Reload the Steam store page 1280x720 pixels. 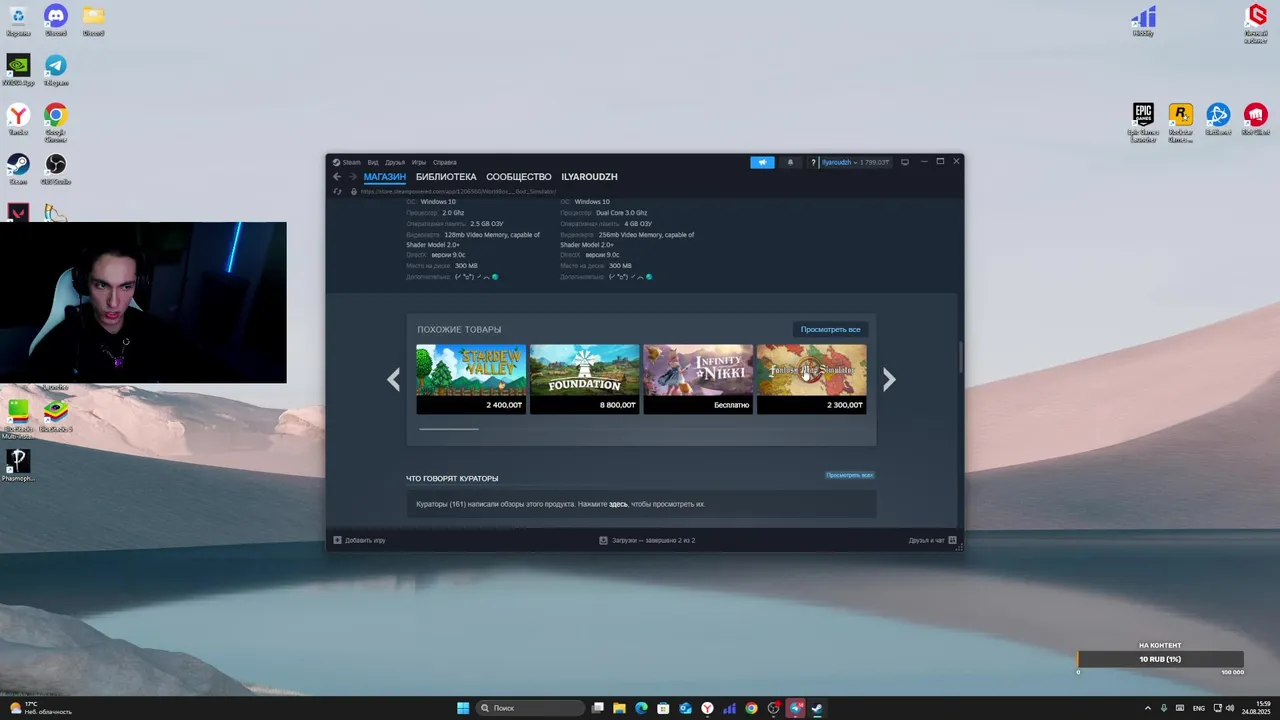click(337, 191)
